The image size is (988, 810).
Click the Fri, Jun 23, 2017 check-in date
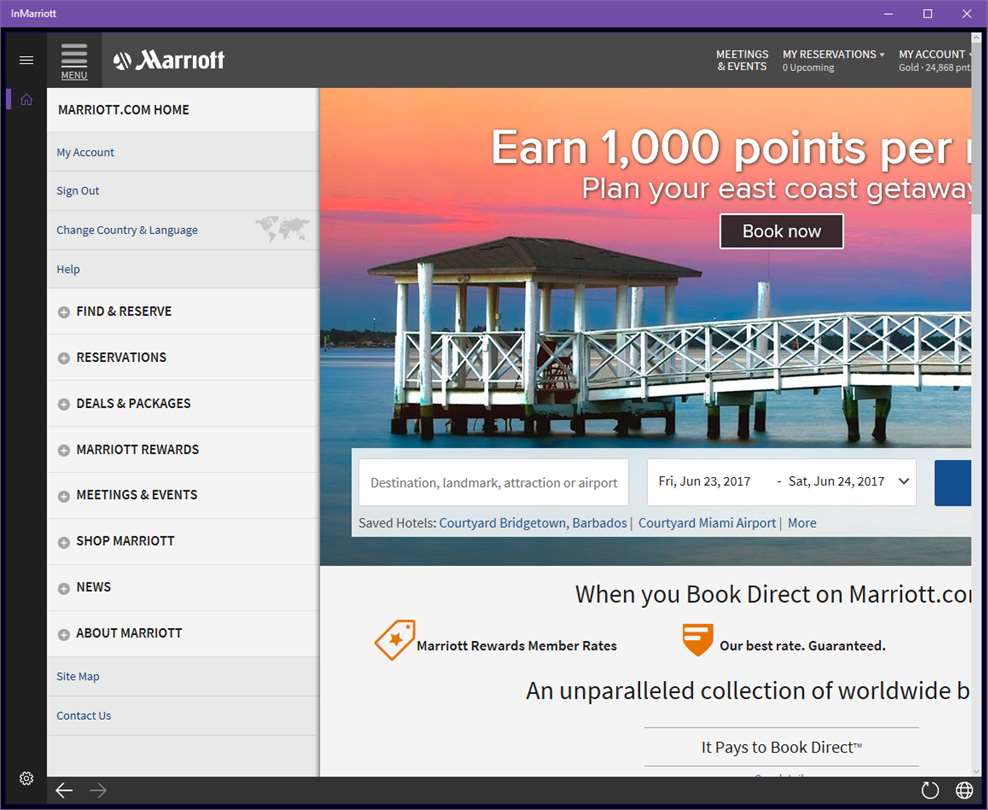(x=704, y=481)
